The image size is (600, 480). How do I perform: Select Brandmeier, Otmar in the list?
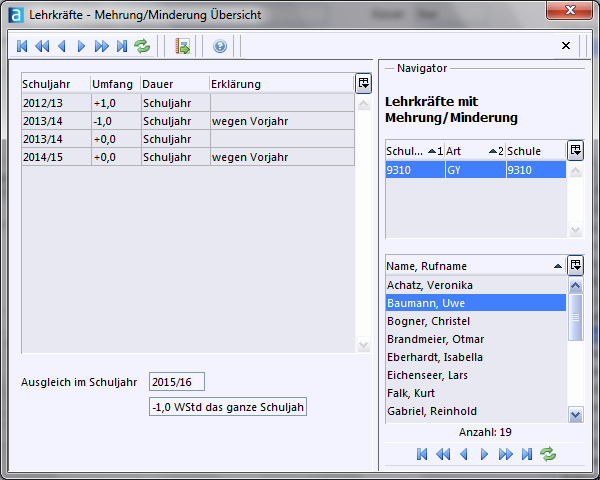coord(476,339)
